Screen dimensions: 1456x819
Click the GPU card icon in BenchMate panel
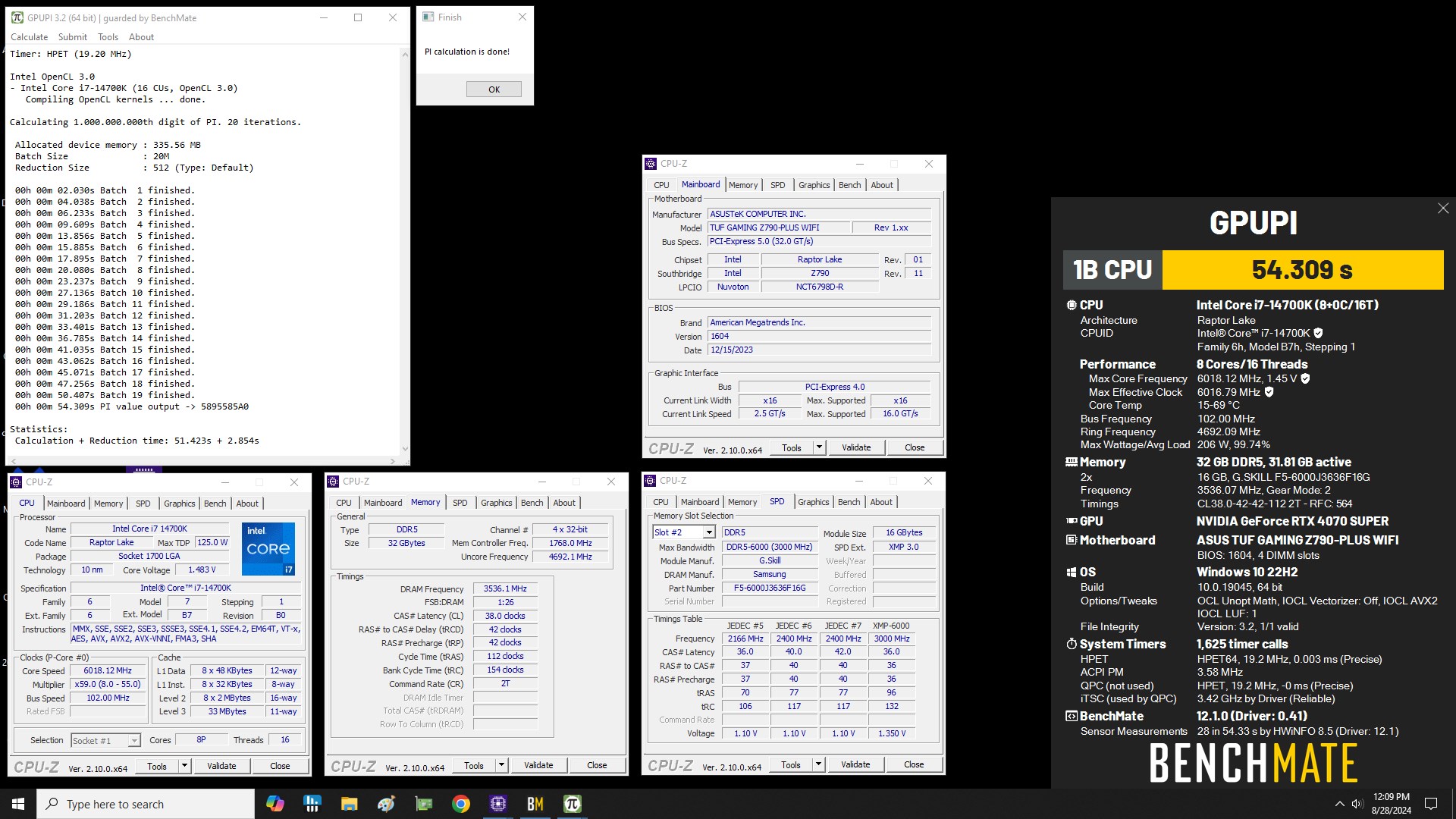1072,521
